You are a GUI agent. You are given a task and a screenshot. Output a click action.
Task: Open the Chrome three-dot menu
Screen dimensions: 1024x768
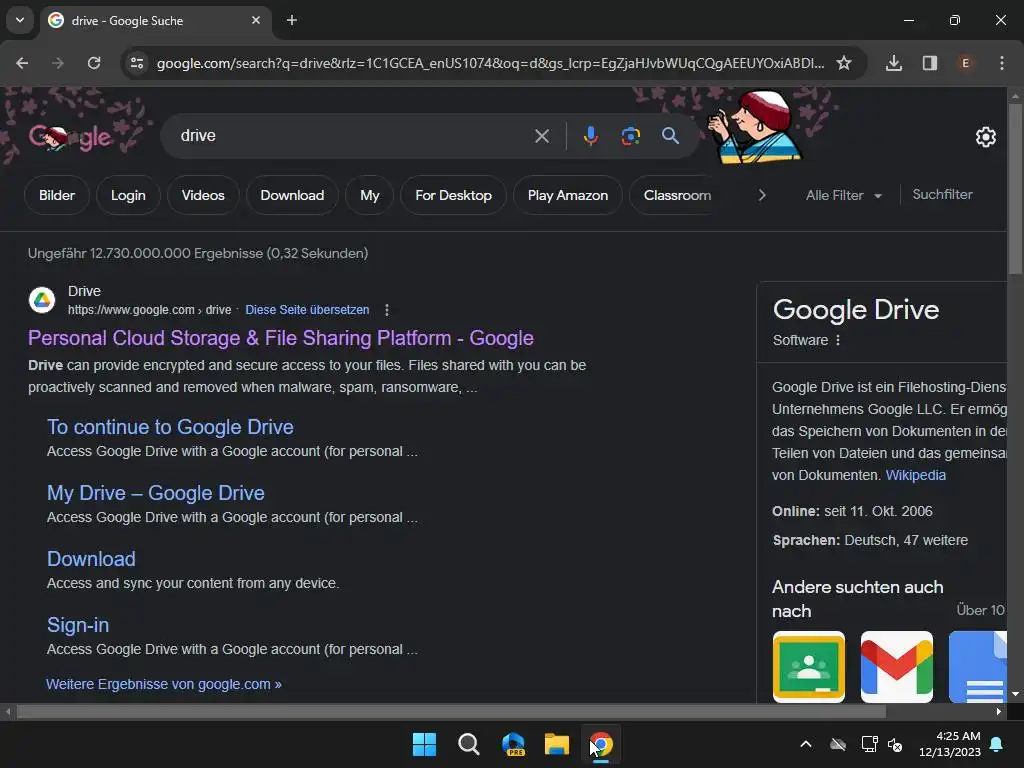1002,63
